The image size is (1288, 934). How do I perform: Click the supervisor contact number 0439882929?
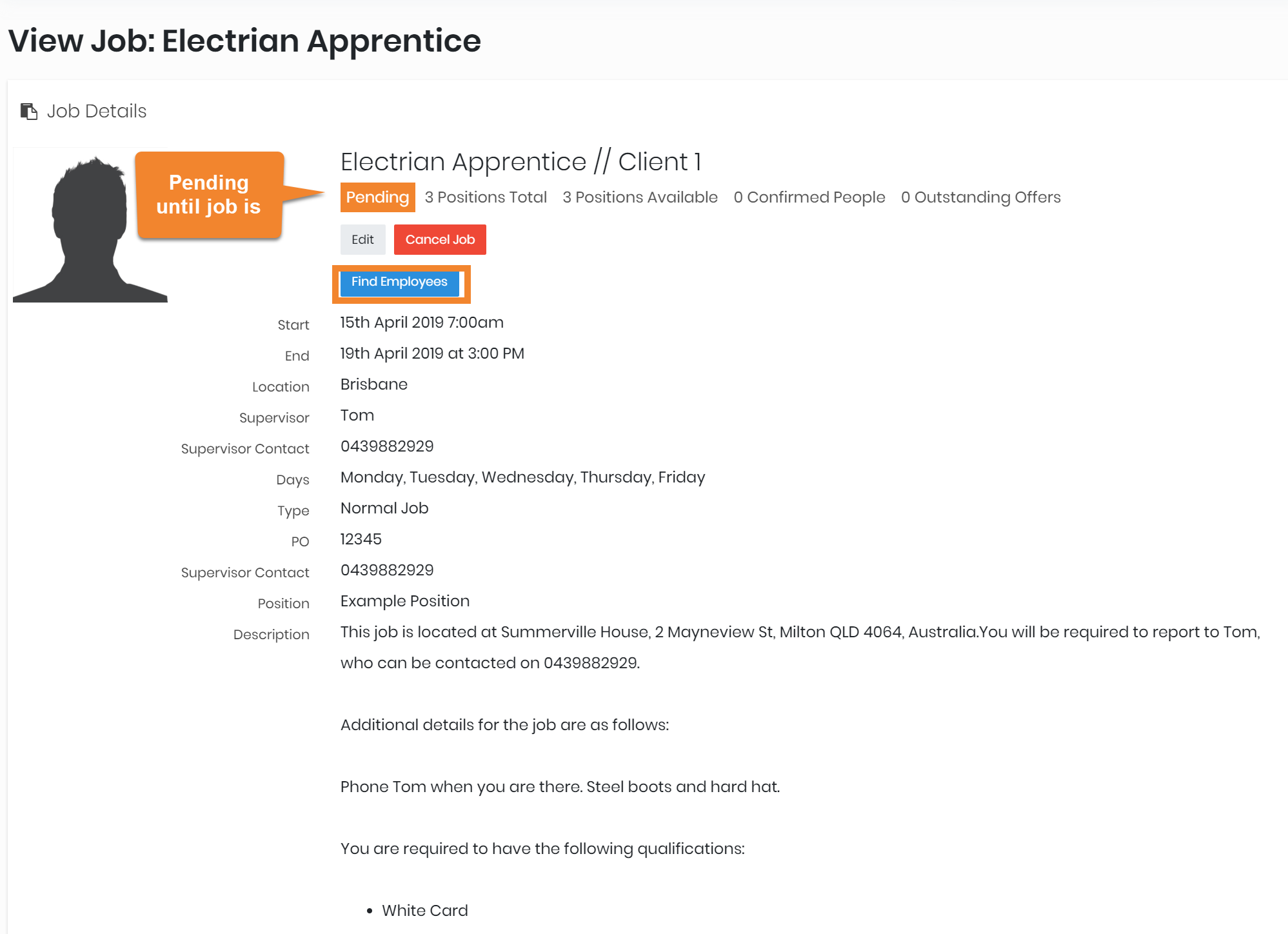[387, 446]
